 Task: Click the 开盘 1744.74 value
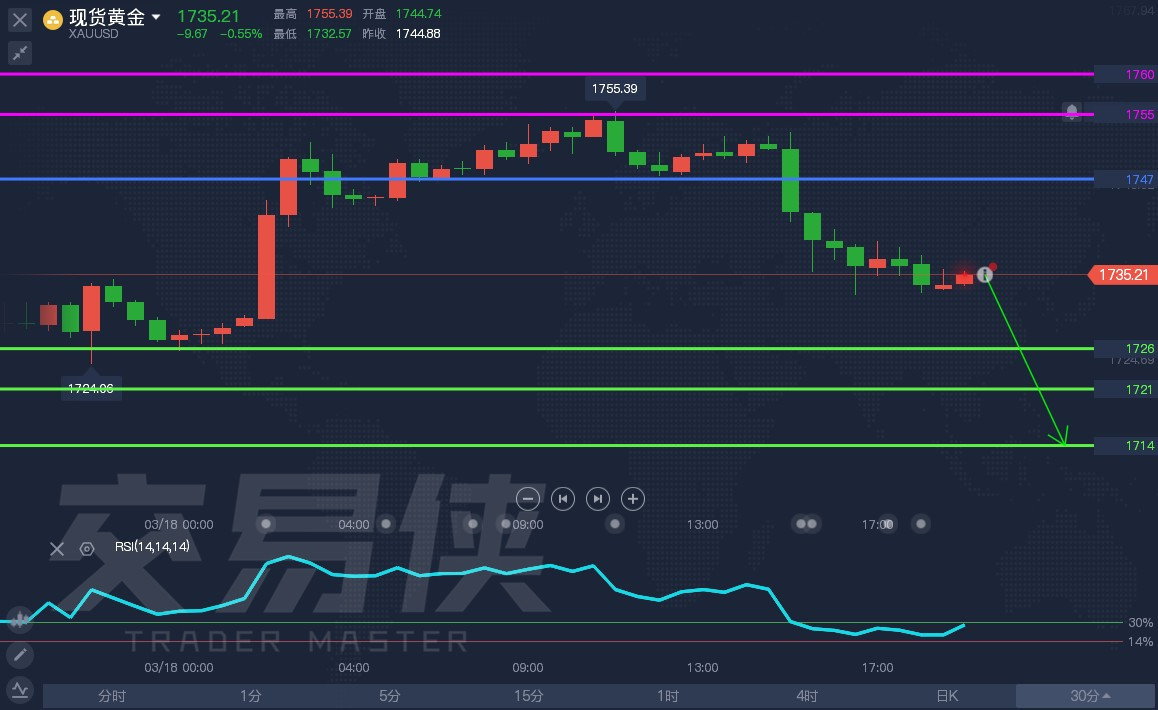coord(418,14)
